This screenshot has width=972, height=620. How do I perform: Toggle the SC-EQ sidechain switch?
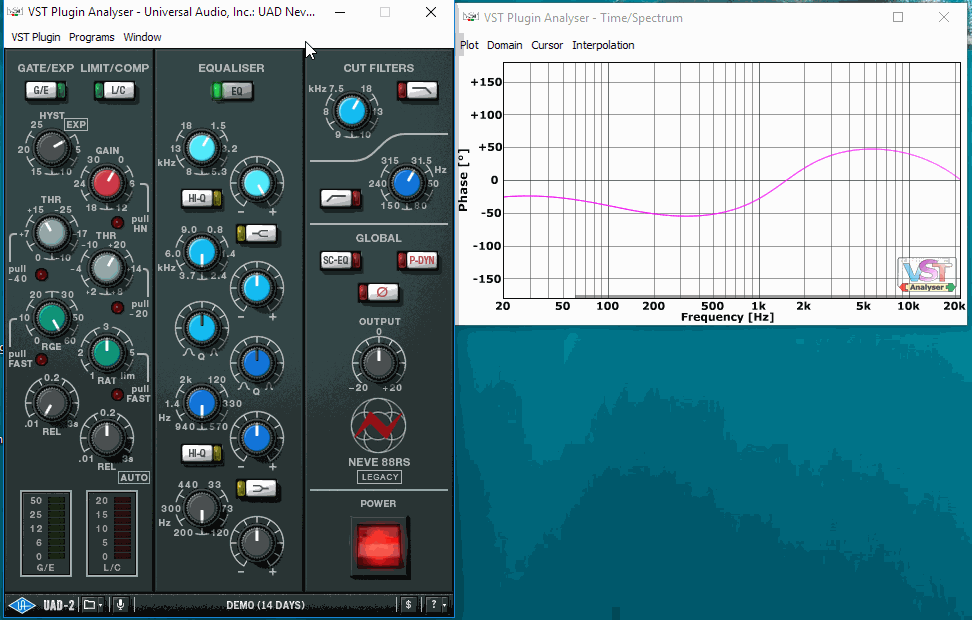pyautogui.click(x=341, y=260)
